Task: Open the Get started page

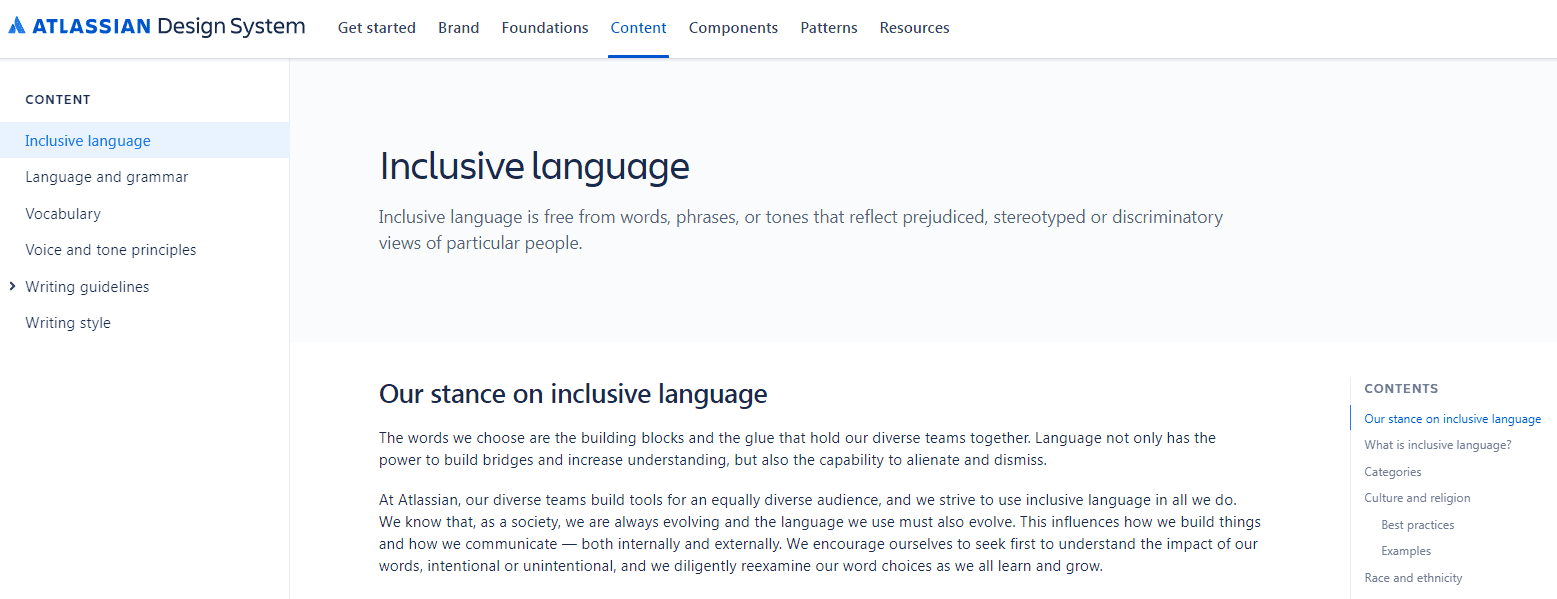Action: coord(376,27)
